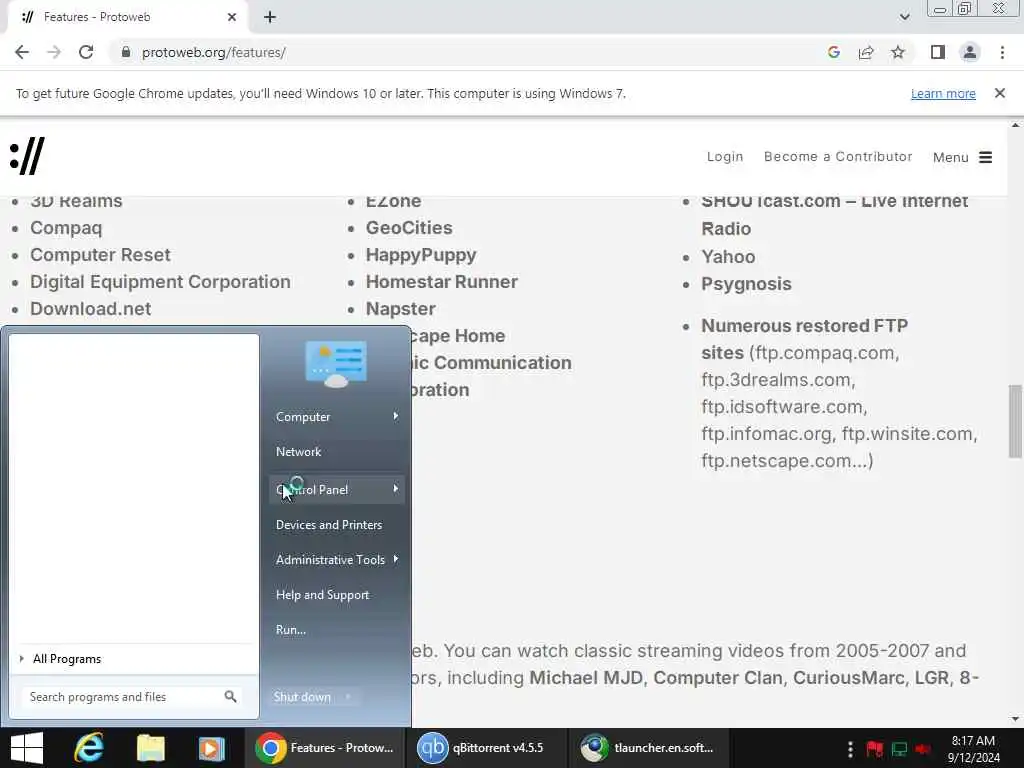Viewport: 1024px width, 768px height.
Task: Click the Start menu search magnifier icon
Action: click(231, 697)
